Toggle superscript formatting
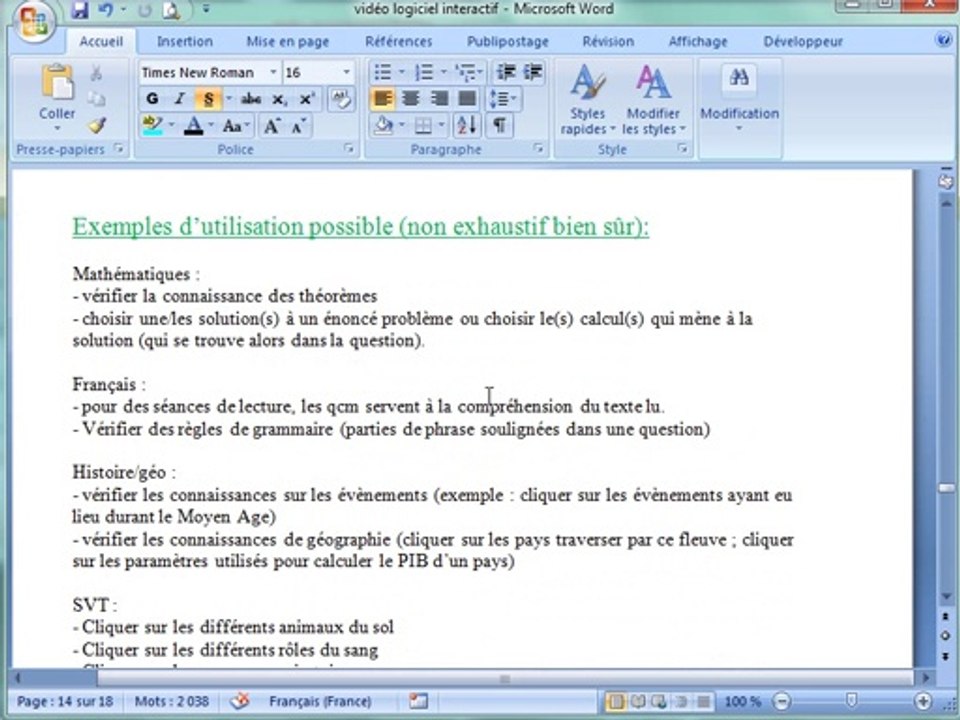This screenshot has height=720, width=960. click(x=307, y=99)
